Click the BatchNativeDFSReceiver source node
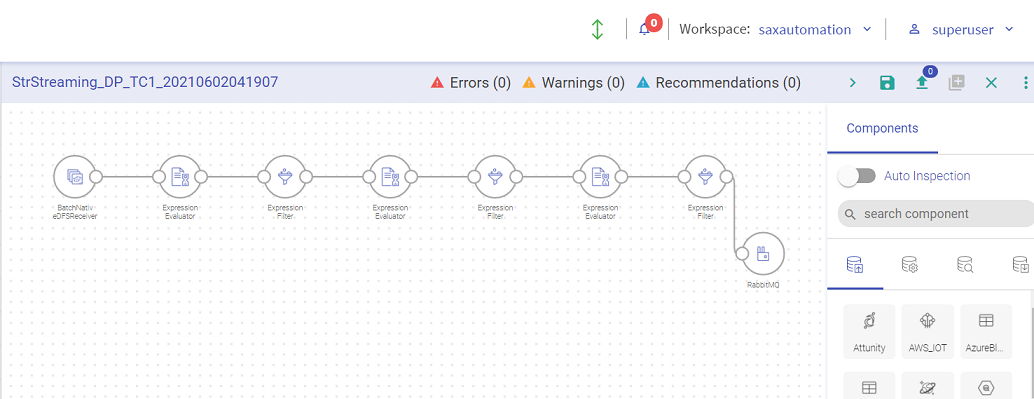Screen dimensions: 1034x399 click(x=76, y=177)
